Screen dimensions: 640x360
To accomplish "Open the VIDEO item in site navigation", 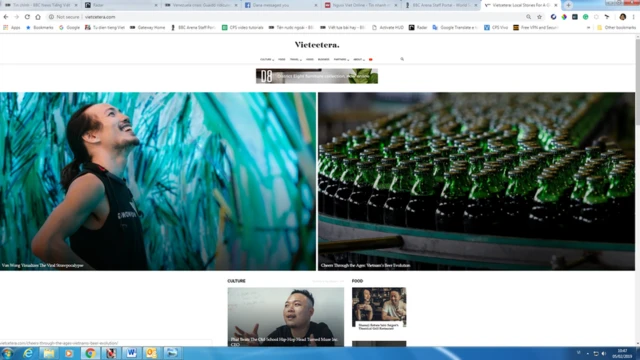I will (310, 60).
